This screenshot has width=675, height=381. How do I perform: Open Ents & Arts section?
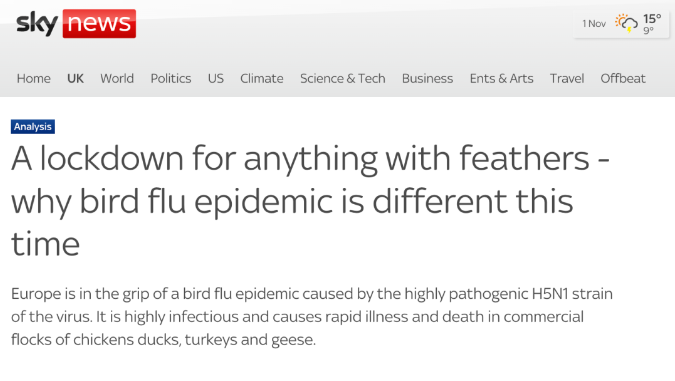coord(502,78)
